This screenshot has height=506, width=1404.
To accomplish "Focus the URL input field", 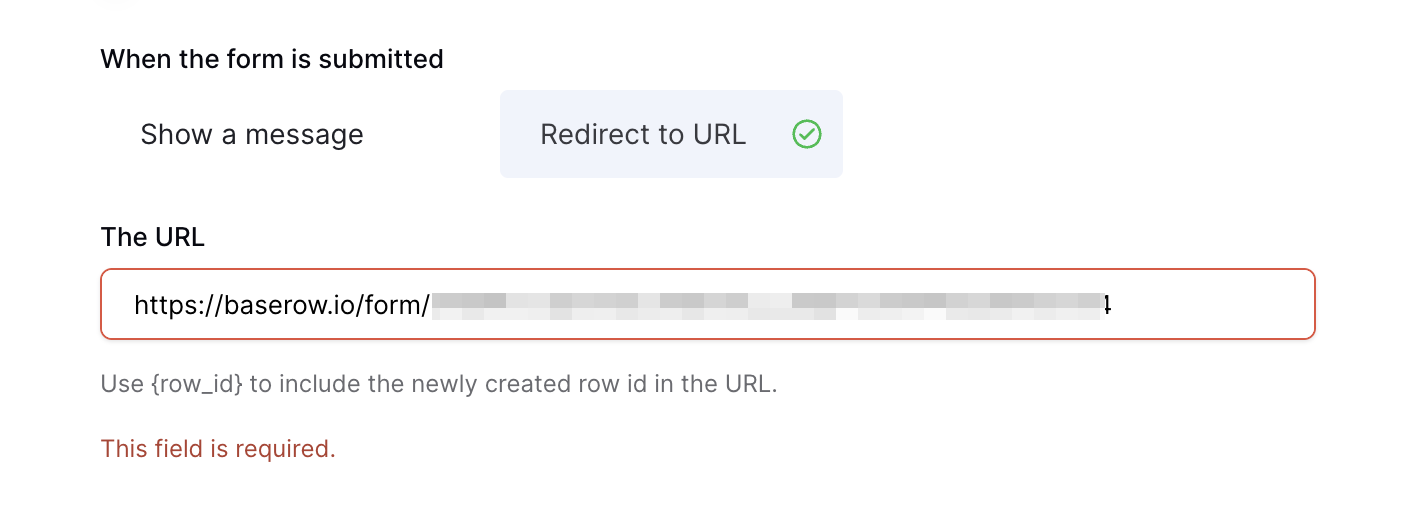I will tap(707, 304).
